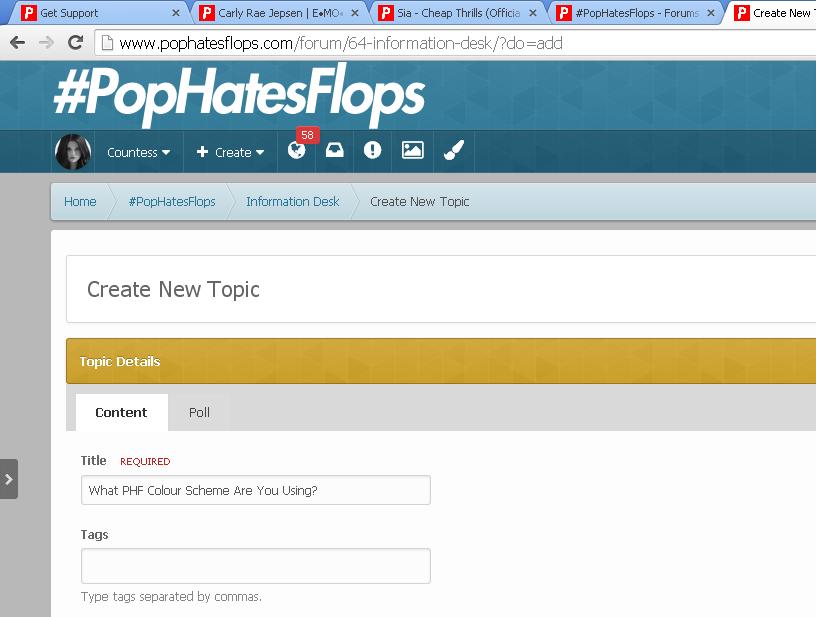Open the gallery image icon
This screenshot has height=617, width=816.
click(412, 151)
